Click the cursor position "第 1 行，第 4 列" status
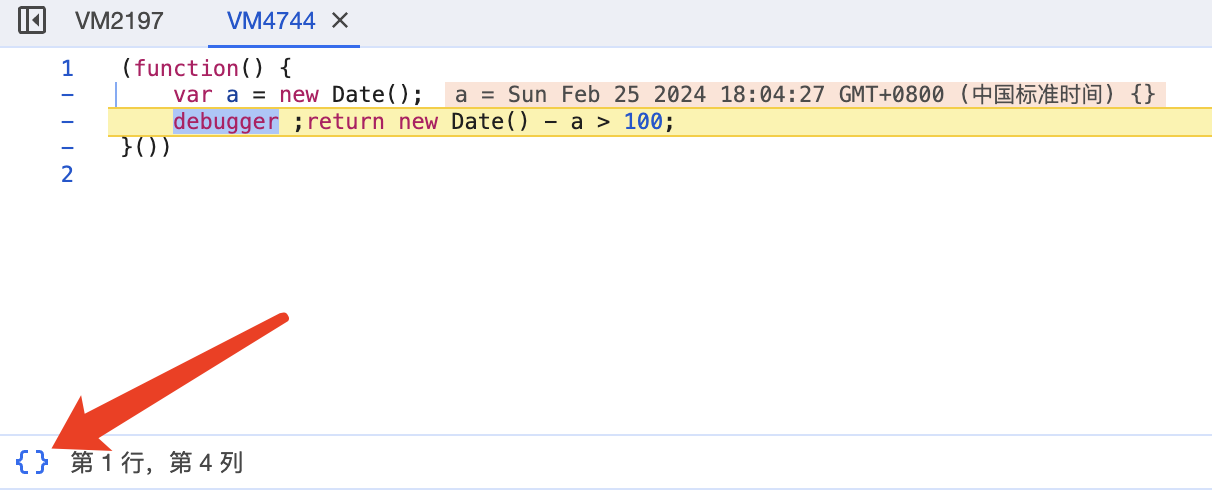This screenshot has width=1212, height=490. pos(157,462)
